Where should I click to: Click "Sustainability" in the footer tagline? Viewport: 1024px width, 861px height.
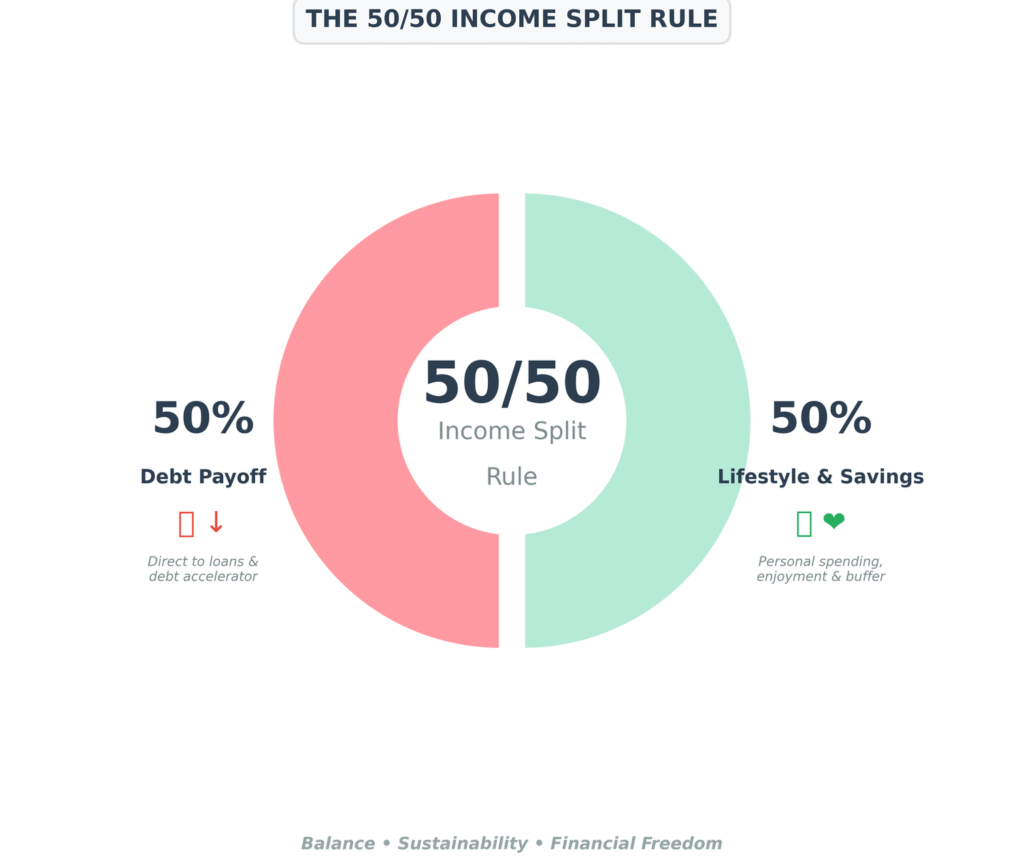[x=462, y=843]
